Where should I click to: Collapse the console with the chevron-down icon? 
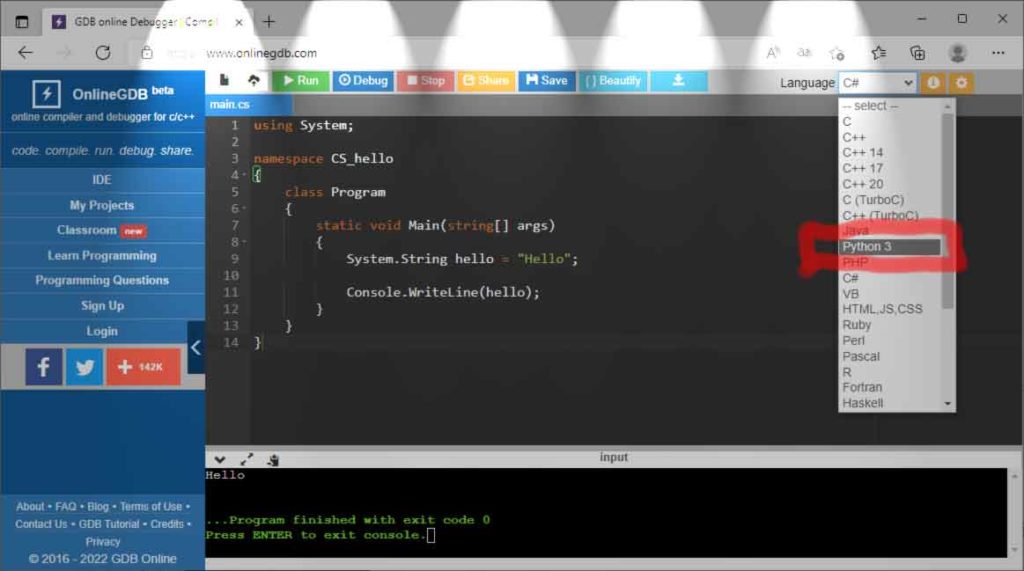point(220,459)
